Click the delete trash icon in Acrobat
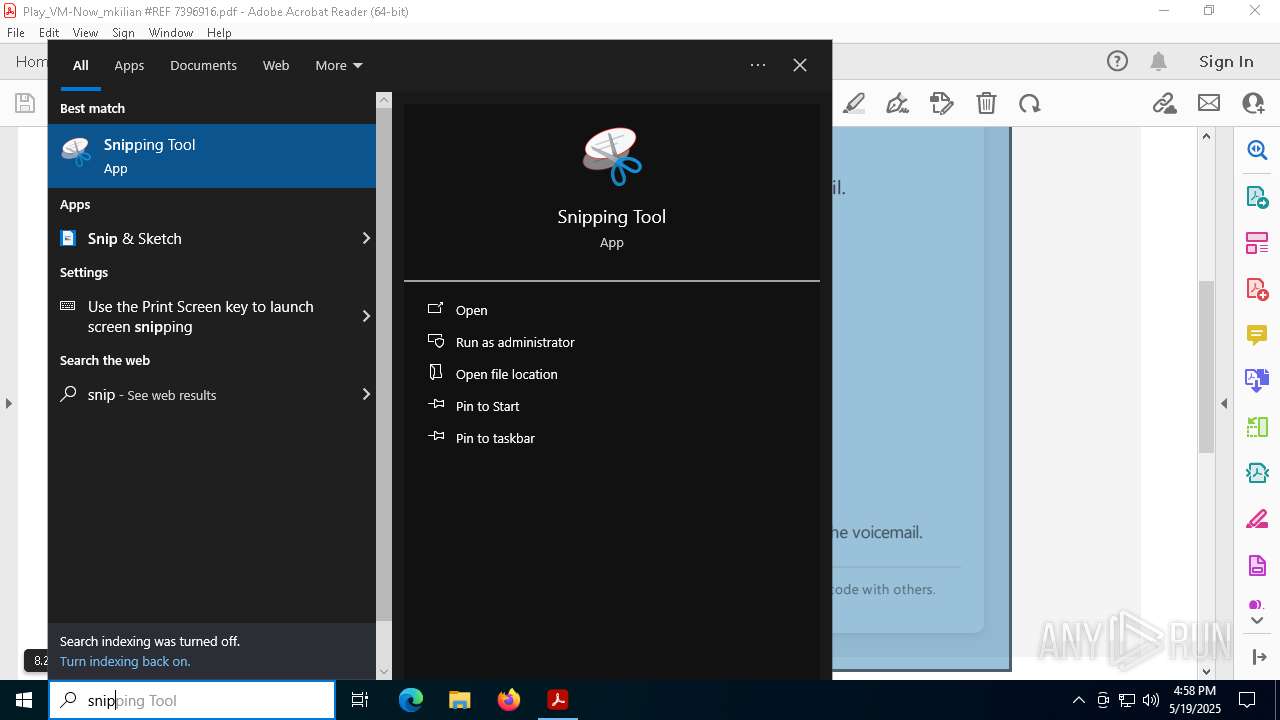Viewport: 1280px width, 720px height. click(986, 103)
